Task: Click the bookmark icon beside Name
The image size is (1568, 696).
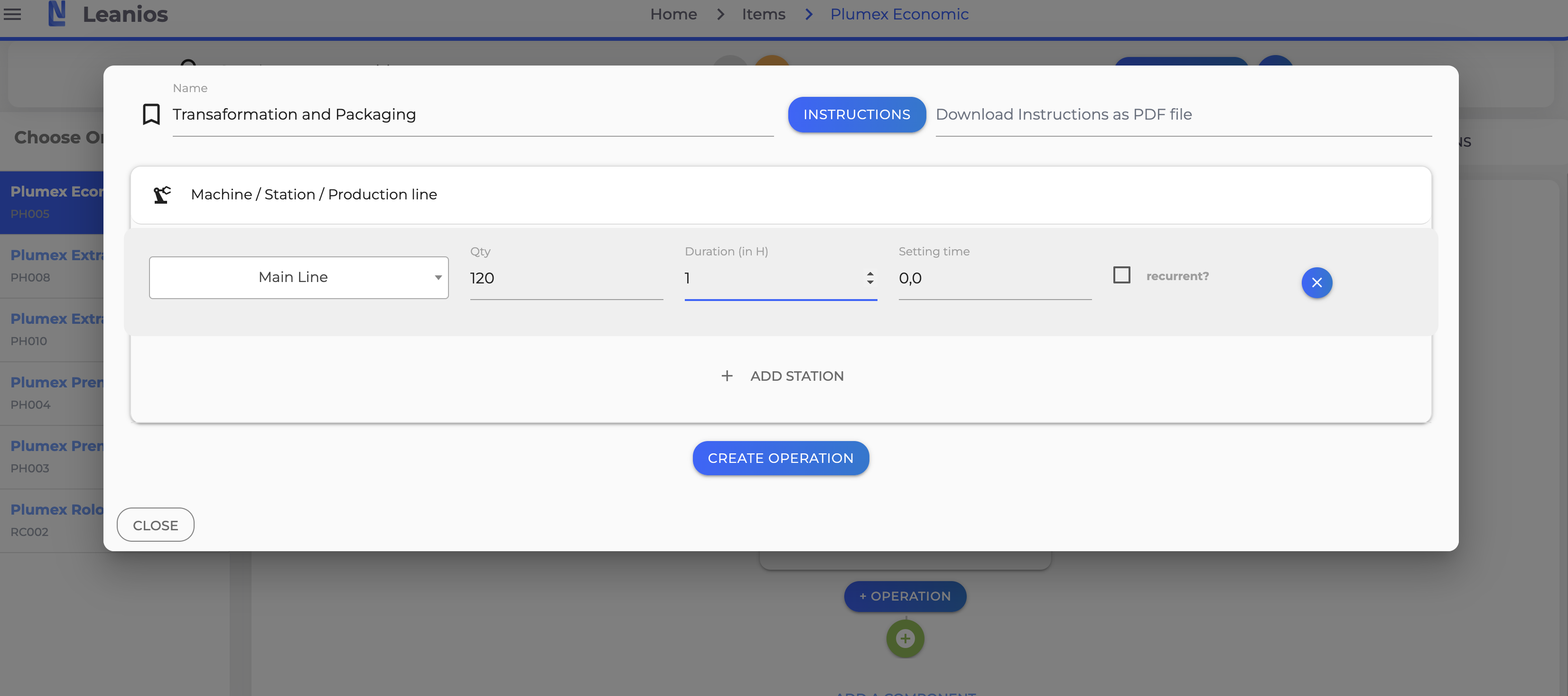Action: point(151,114)
